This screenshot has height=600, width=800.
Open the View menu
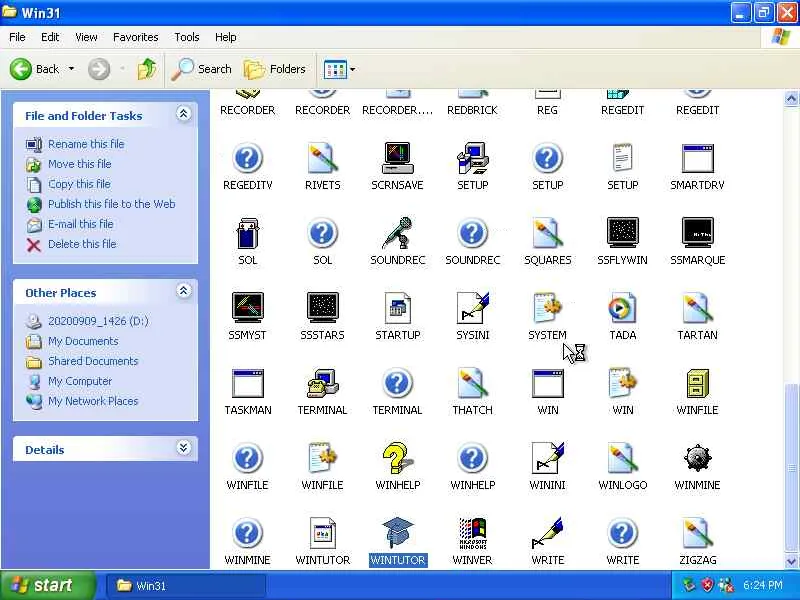pos(86,37)
